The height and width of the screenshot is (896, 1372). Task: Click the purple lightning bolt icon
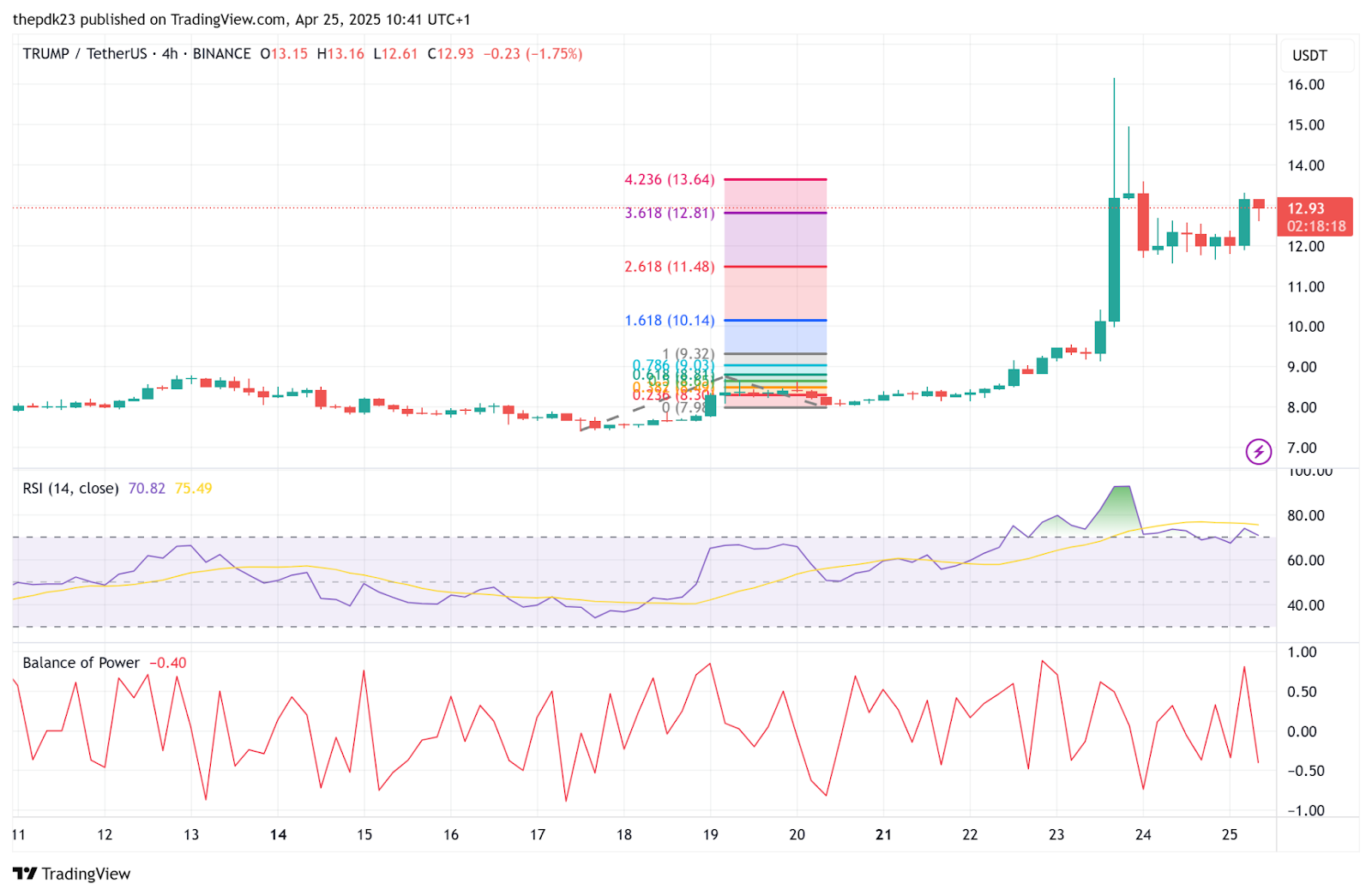click(1258, 451)
